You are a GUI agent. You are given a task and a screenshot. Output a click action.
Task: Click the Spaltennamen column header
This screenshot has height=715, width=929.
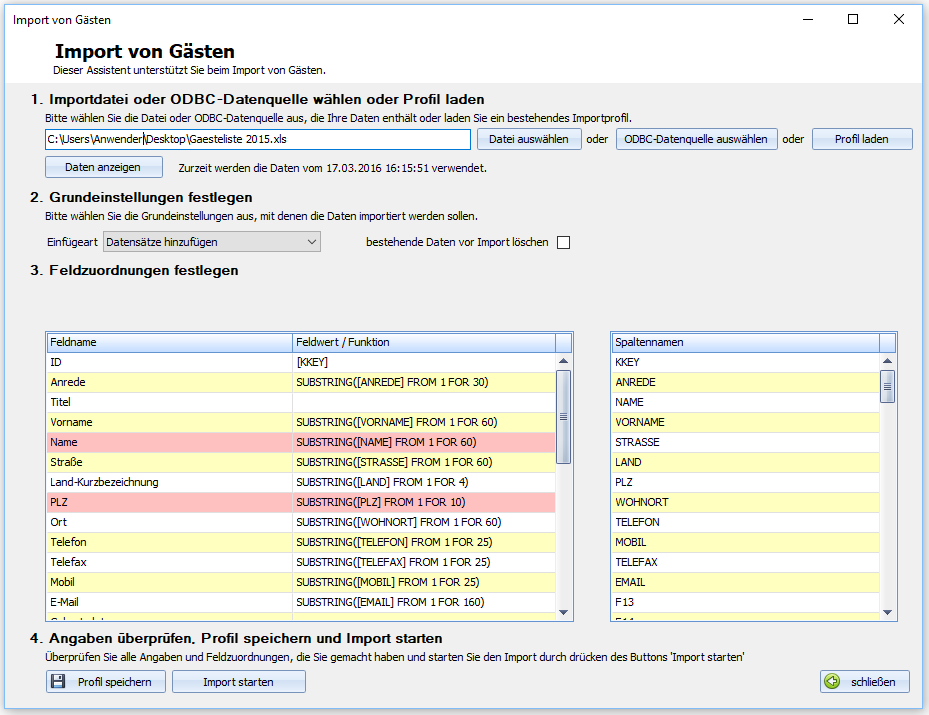745,342
